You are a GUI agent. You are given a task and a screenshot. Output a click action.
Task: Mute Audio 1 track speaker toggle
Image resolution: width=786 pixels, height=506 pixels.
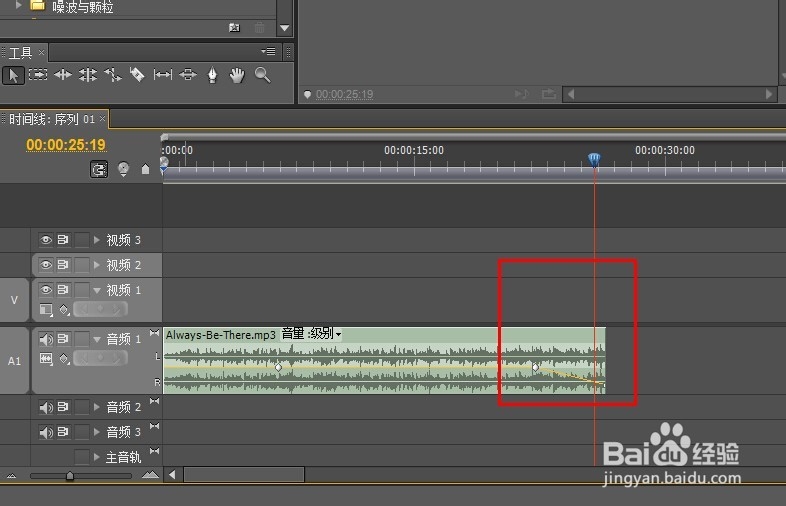point(46,339)
